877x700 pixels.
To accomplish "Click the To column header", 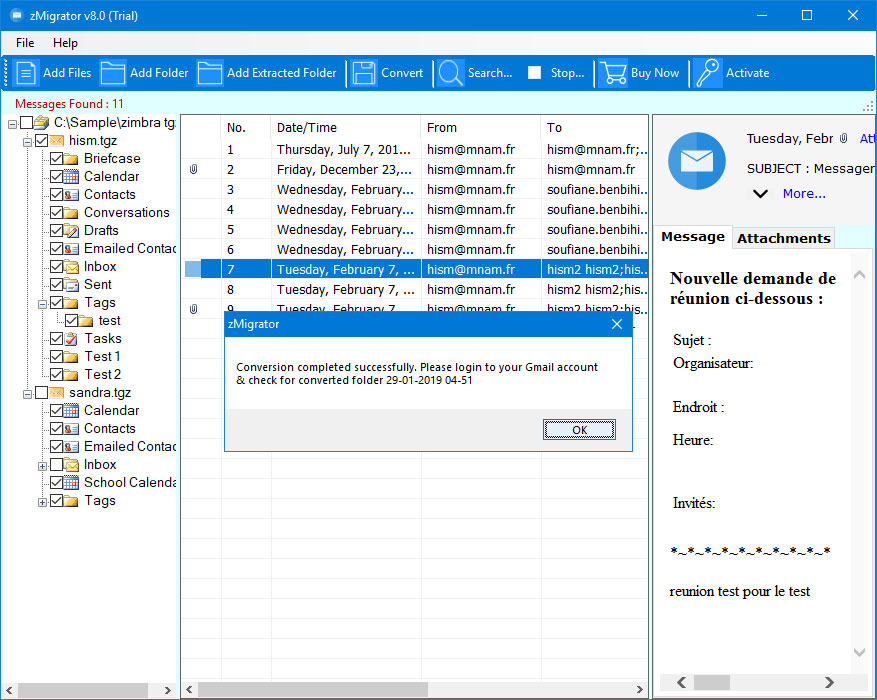I will [x=595, y=127].
